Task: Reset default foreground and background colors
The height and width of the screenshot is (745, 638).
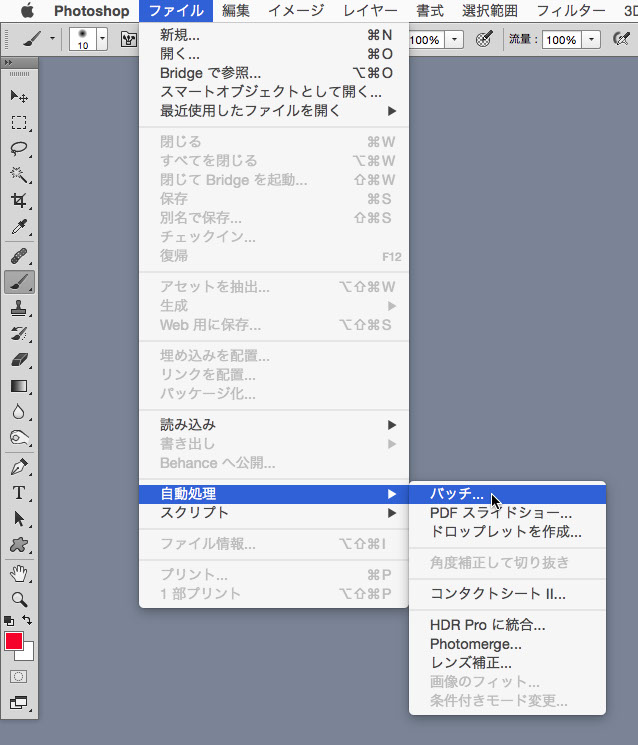Action: coord(9,621)
